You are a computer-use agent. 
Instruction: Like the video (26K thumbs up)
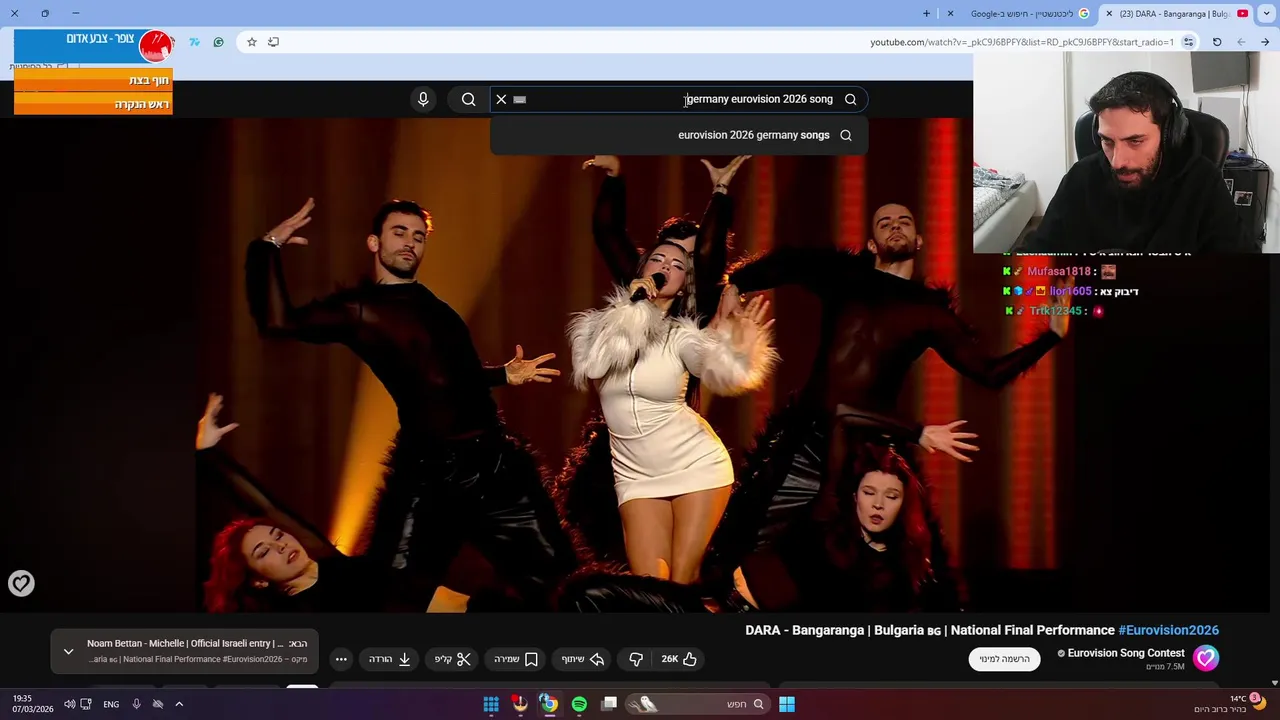click(679, 659)
